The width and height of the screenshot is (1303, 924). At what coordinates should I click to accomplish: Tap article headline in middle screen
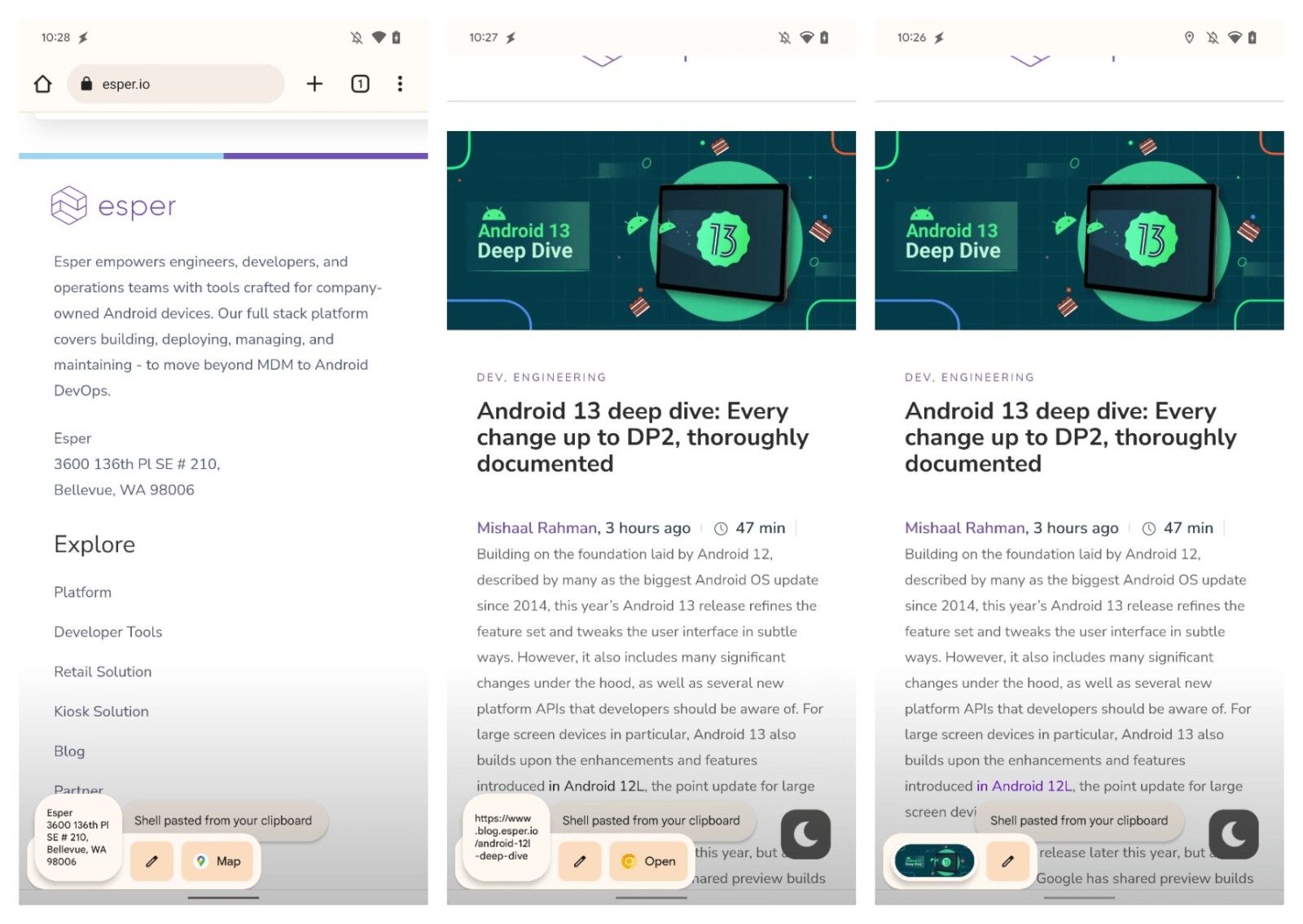(x=643, y=437)
